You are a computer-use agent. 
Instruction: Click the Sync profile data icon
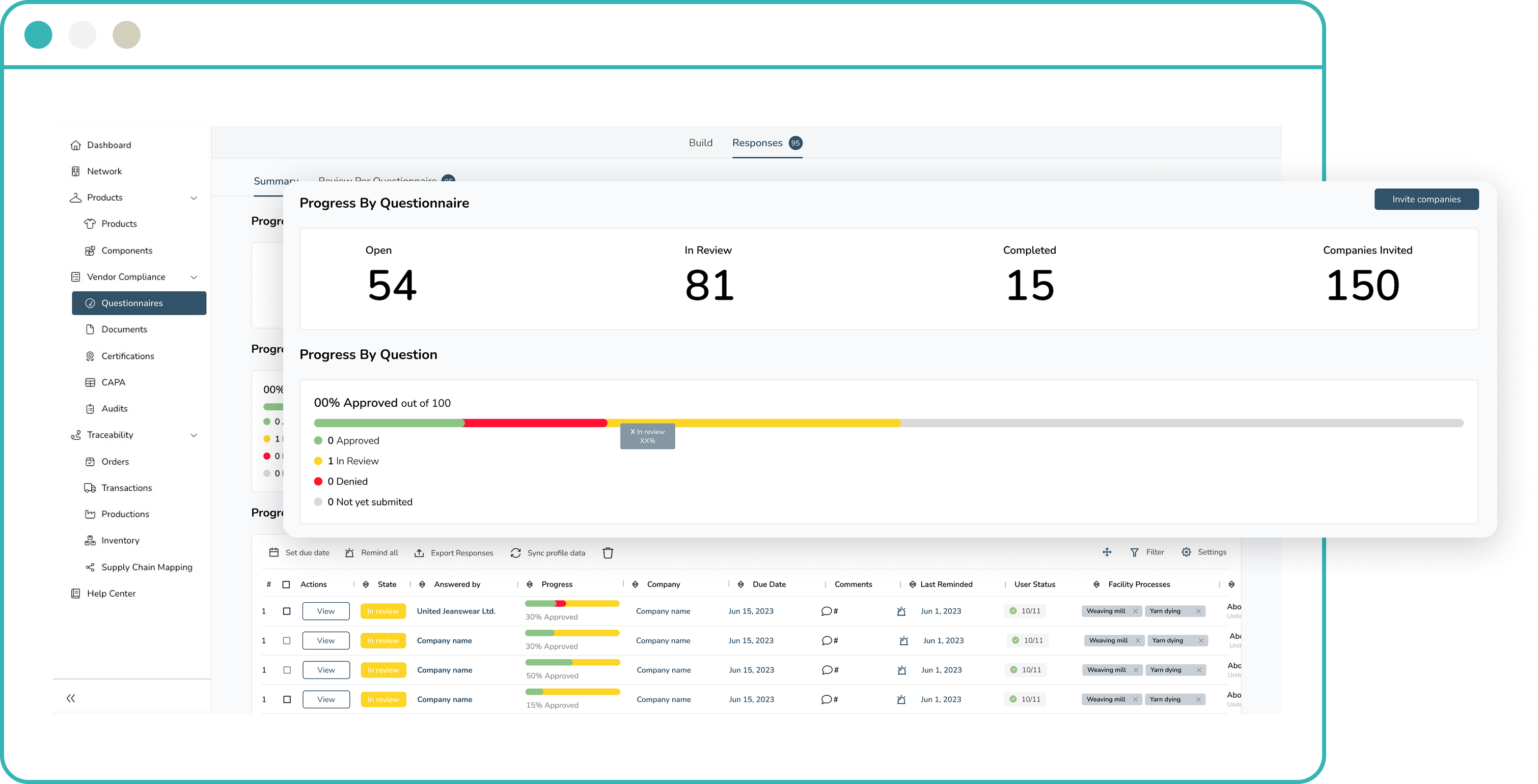516,552
